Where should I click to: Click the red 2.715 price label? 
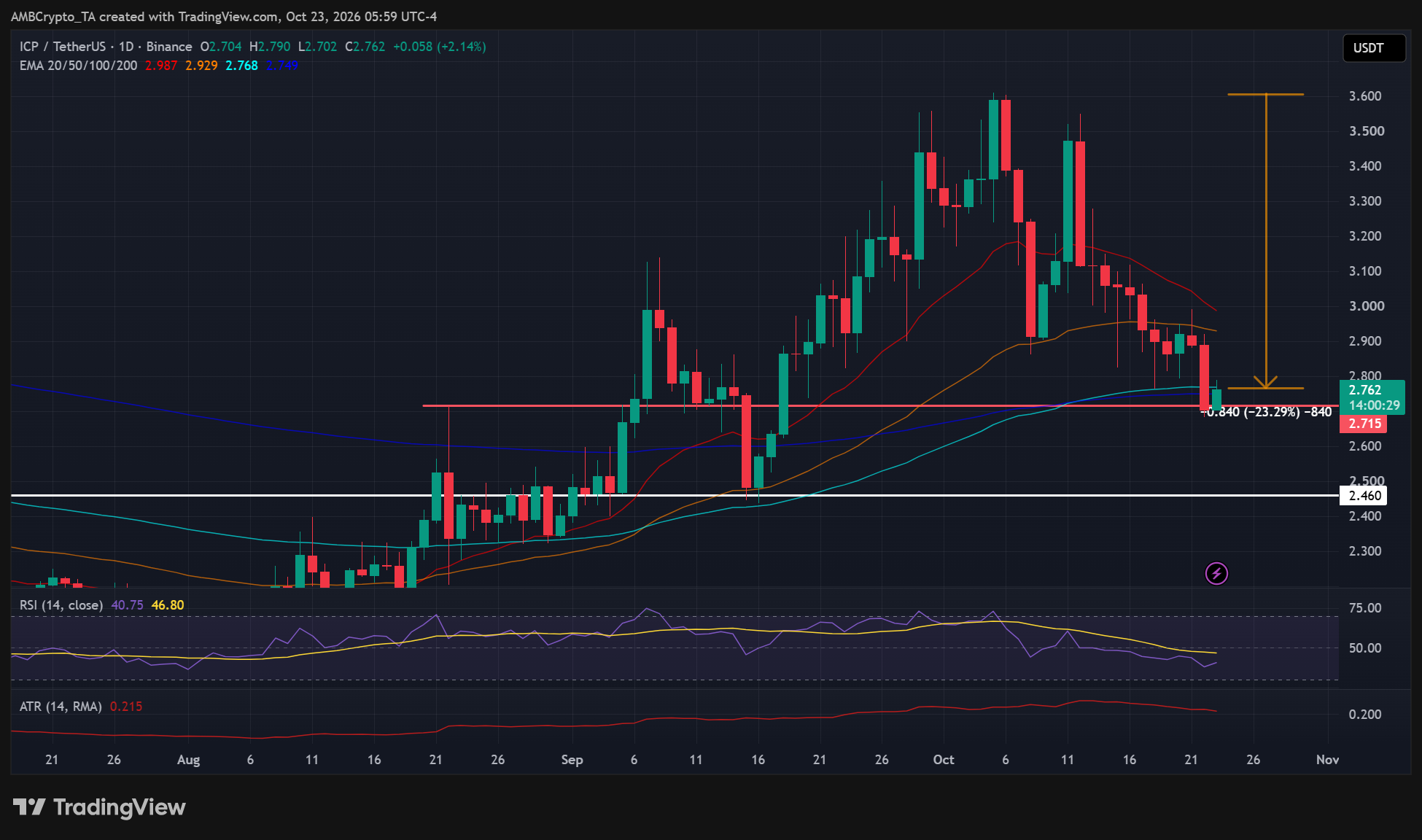[x=1364, y=424]
